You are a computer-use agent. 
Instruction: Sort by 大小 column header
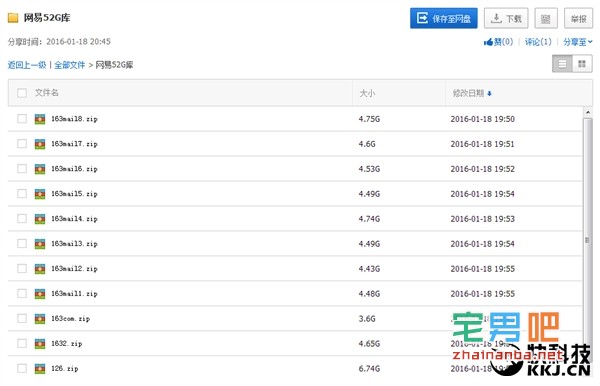tap(367, 93)
